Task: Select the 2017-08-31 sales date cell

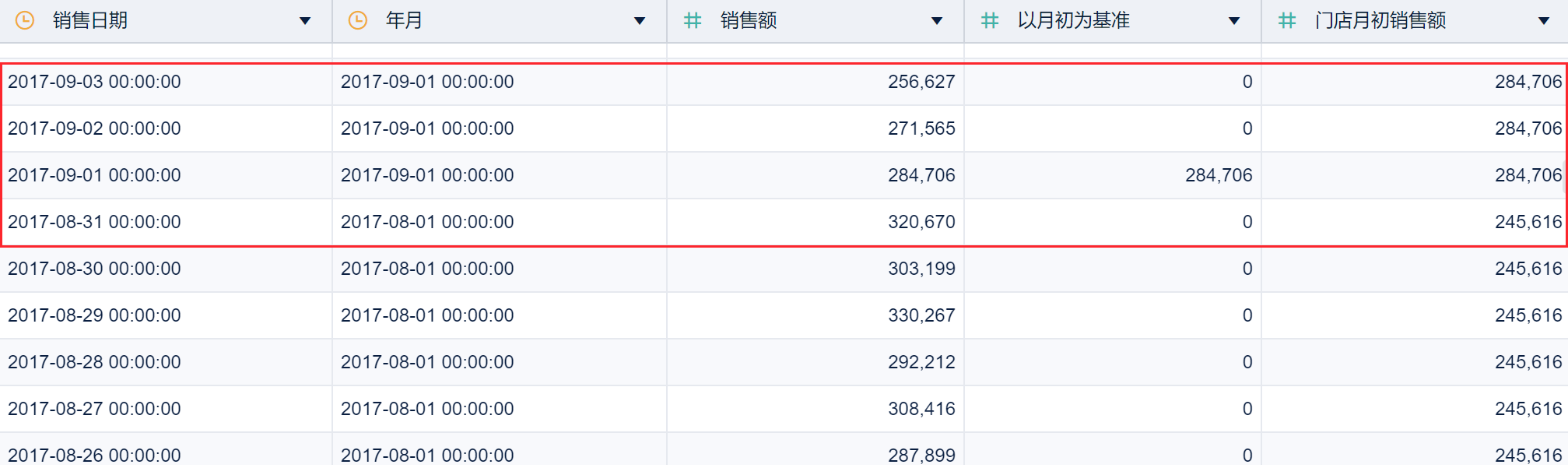Action: (94, 222)
